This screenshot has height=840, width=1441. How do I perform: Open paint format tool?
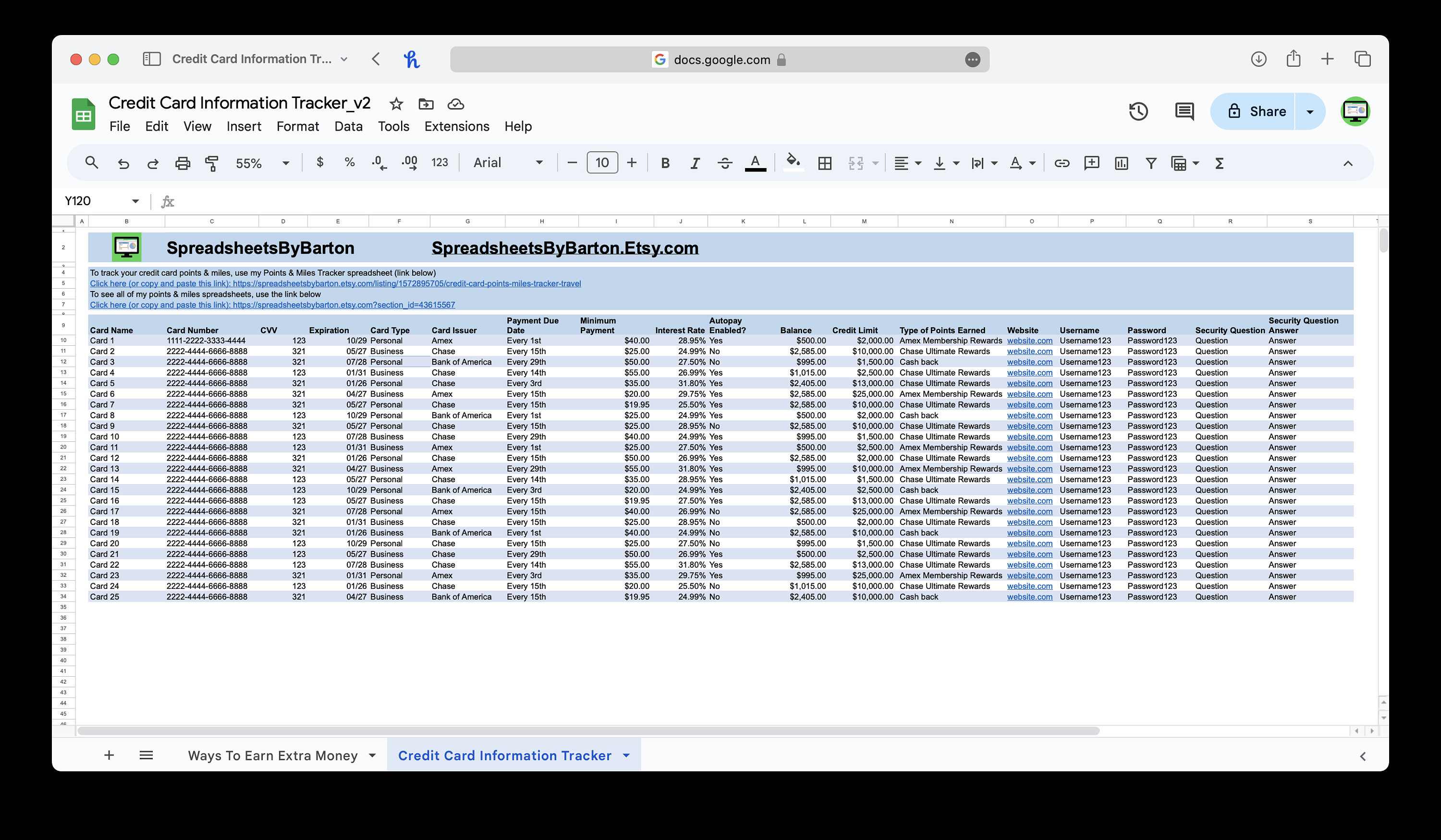click(x=211, y=163)
